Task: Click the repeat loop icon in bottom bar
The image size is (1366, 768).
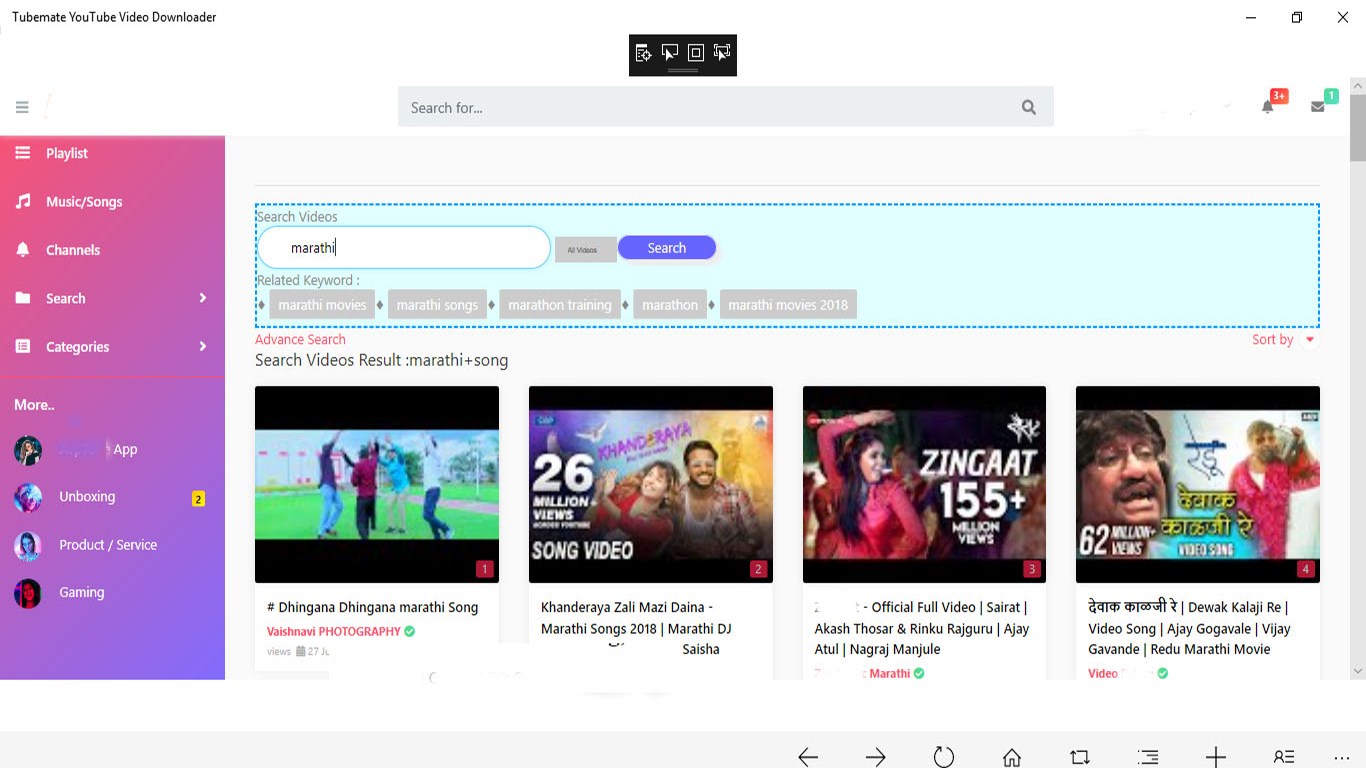Action: [x=1080, y=757]
